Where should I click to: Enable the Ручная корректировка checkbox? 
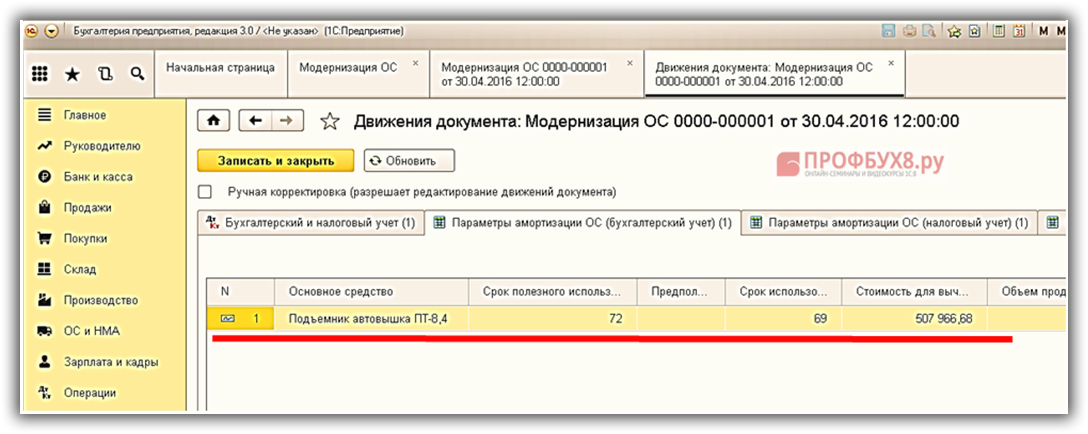pyautogui.click(x=205, y=192)
